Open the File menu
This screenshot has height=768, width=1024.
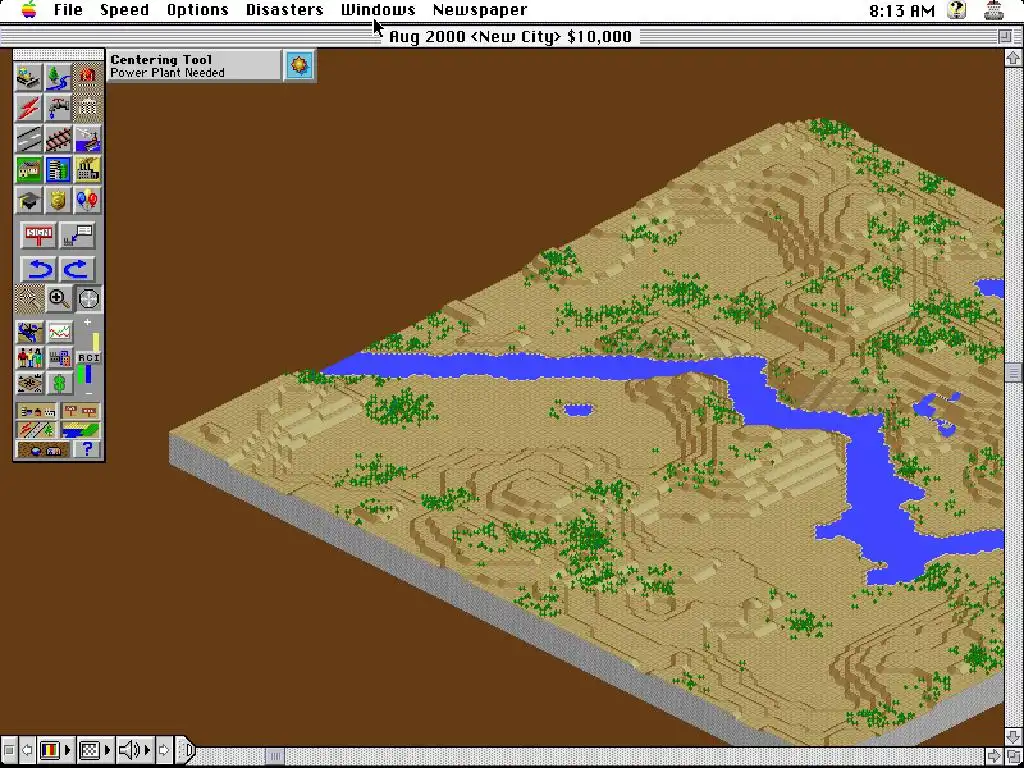(68, 10)
